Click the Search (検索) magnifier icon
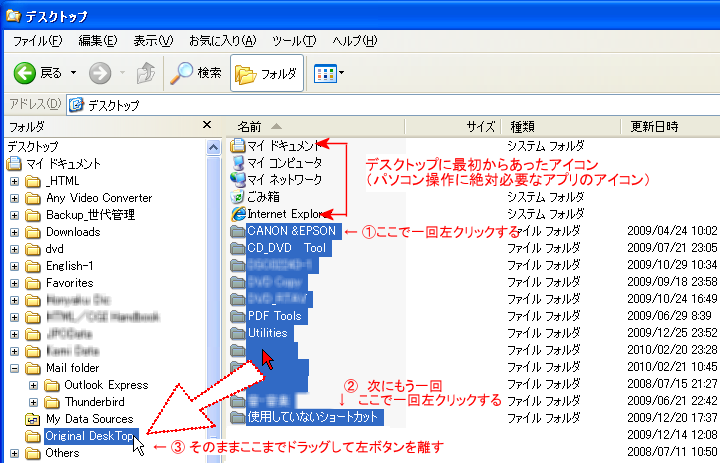720x463 pixels. coord(182,73)
